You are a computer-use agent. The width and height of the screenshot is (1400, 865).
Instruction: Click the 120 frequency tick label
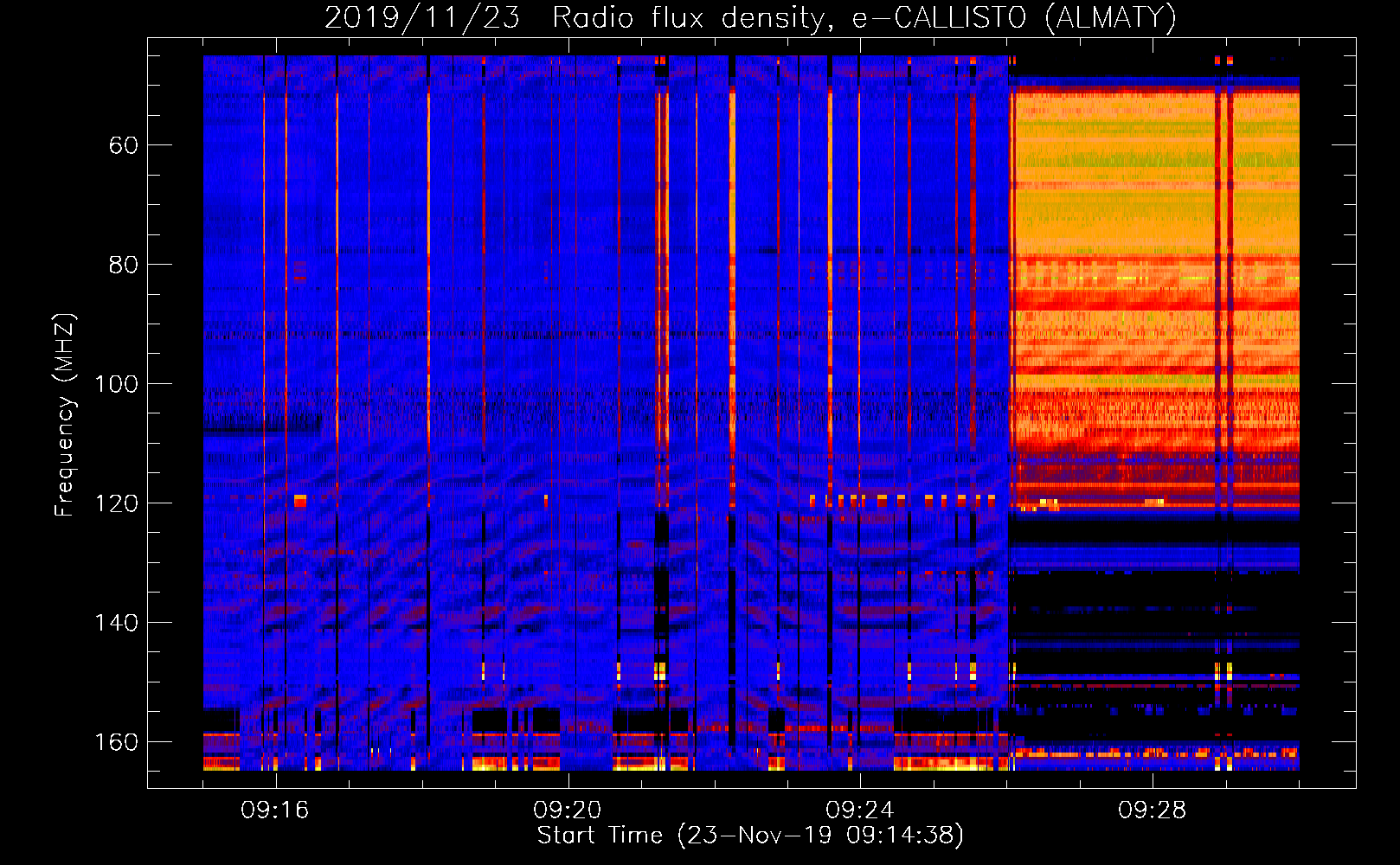116,503
